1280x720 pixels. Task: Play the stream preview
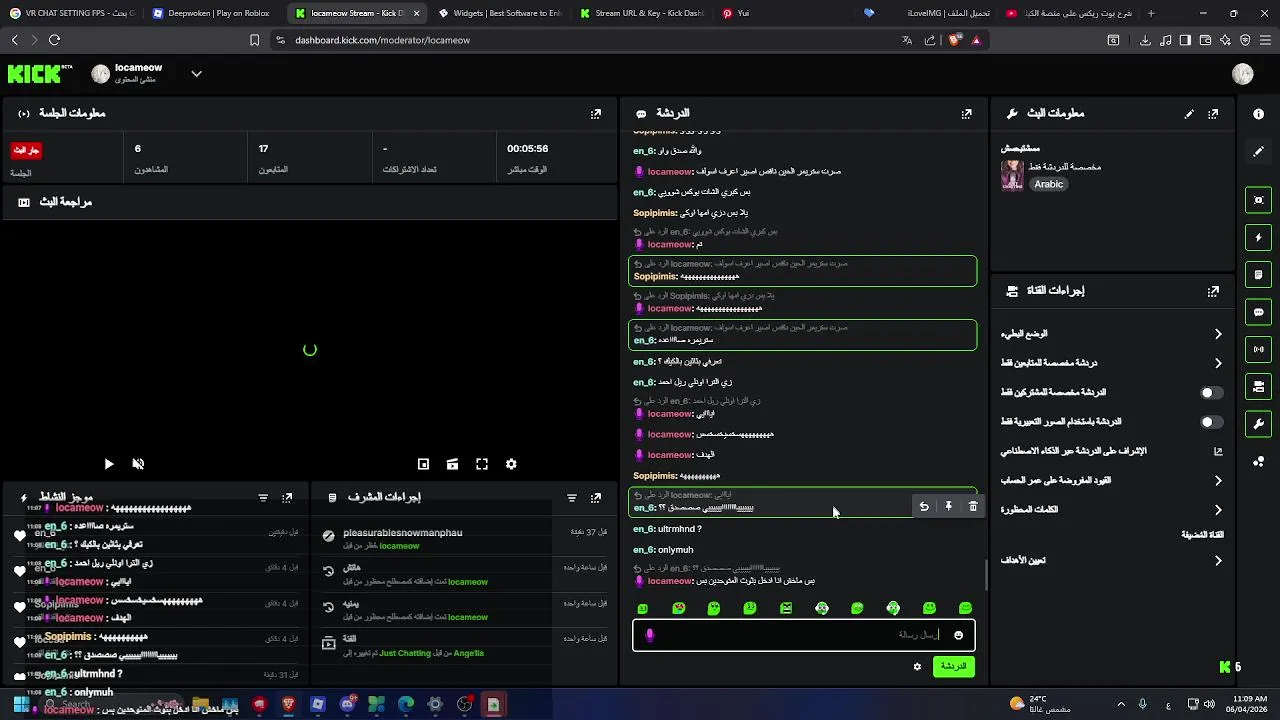(109, 464)
